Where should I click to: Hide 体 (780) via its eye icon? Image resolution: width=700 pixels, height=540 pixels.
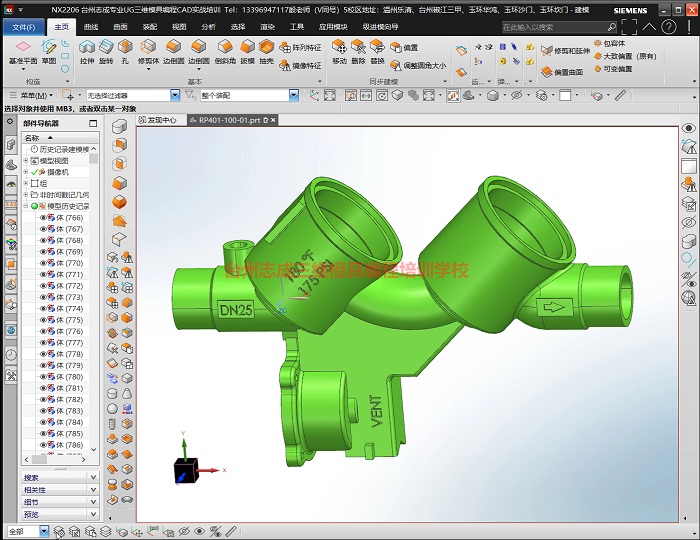click(x=43, y=377)
